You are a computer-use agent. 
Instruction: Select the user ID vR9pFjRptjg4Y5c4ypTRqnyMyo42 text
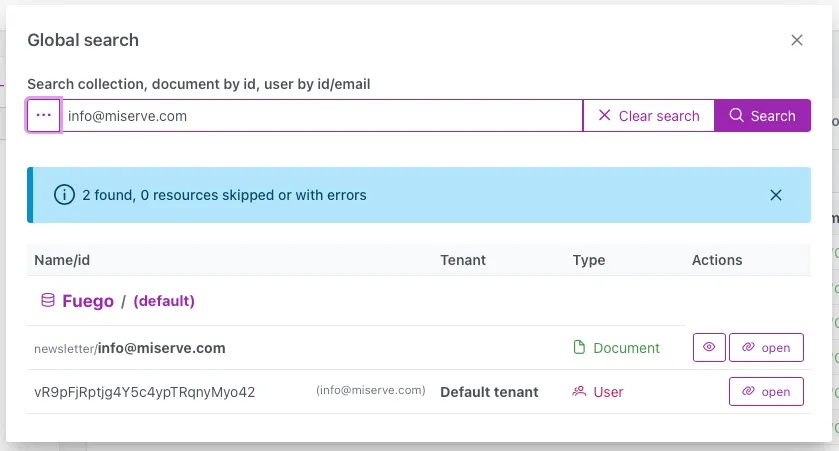coord(145,392)
